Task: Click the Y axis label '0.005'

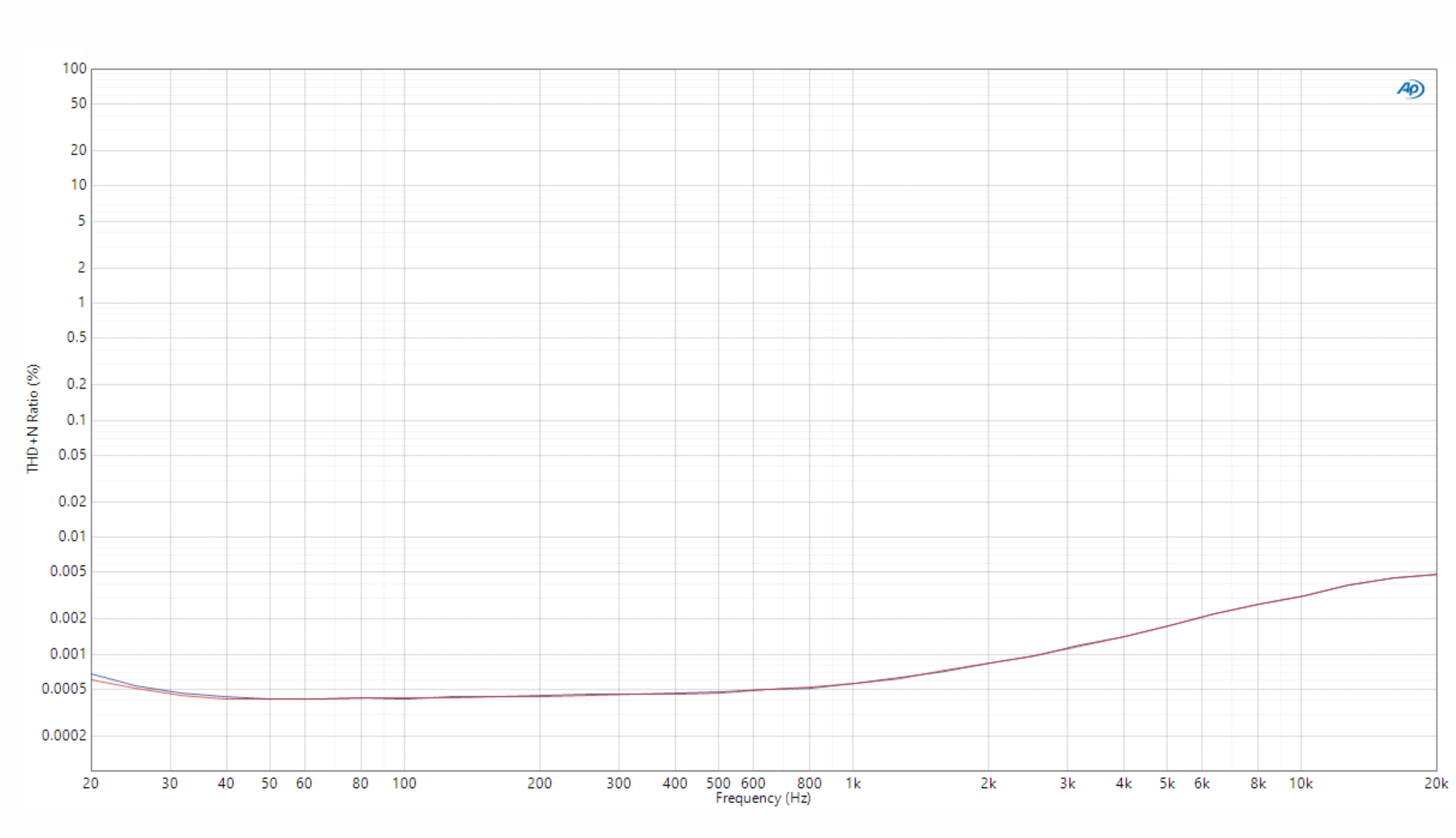Action: click(68, 571)
